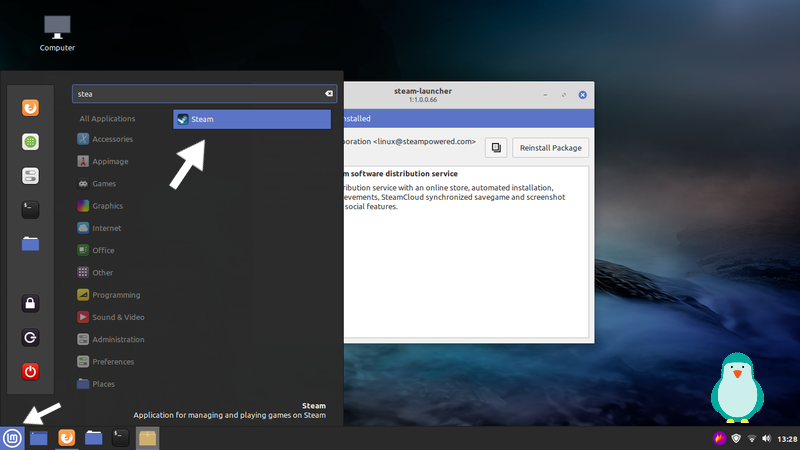Launch Software Manager from the favorites sidebar
The height and width of the screenshot is (450, 800).
(x=30, y=142)
